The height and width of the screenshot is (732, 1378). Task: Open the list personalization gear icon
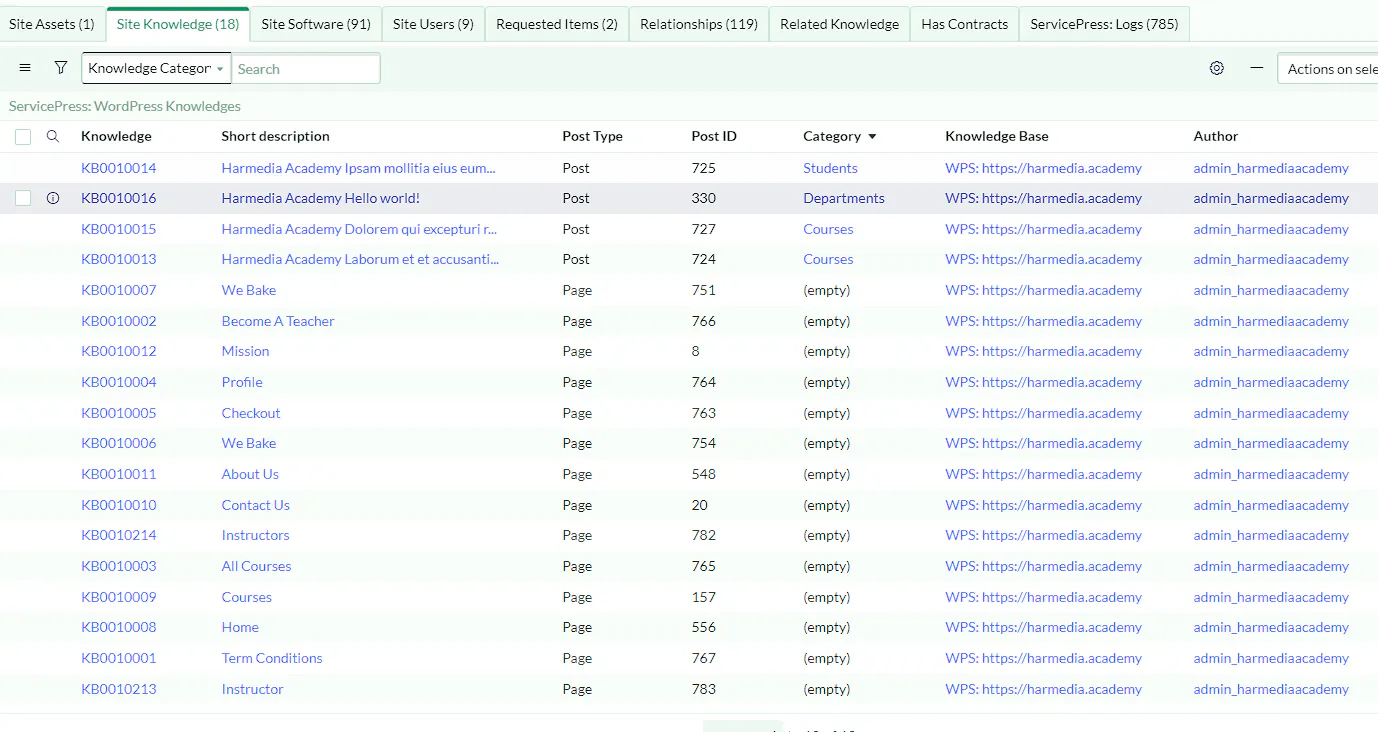tap(1217, 68)
